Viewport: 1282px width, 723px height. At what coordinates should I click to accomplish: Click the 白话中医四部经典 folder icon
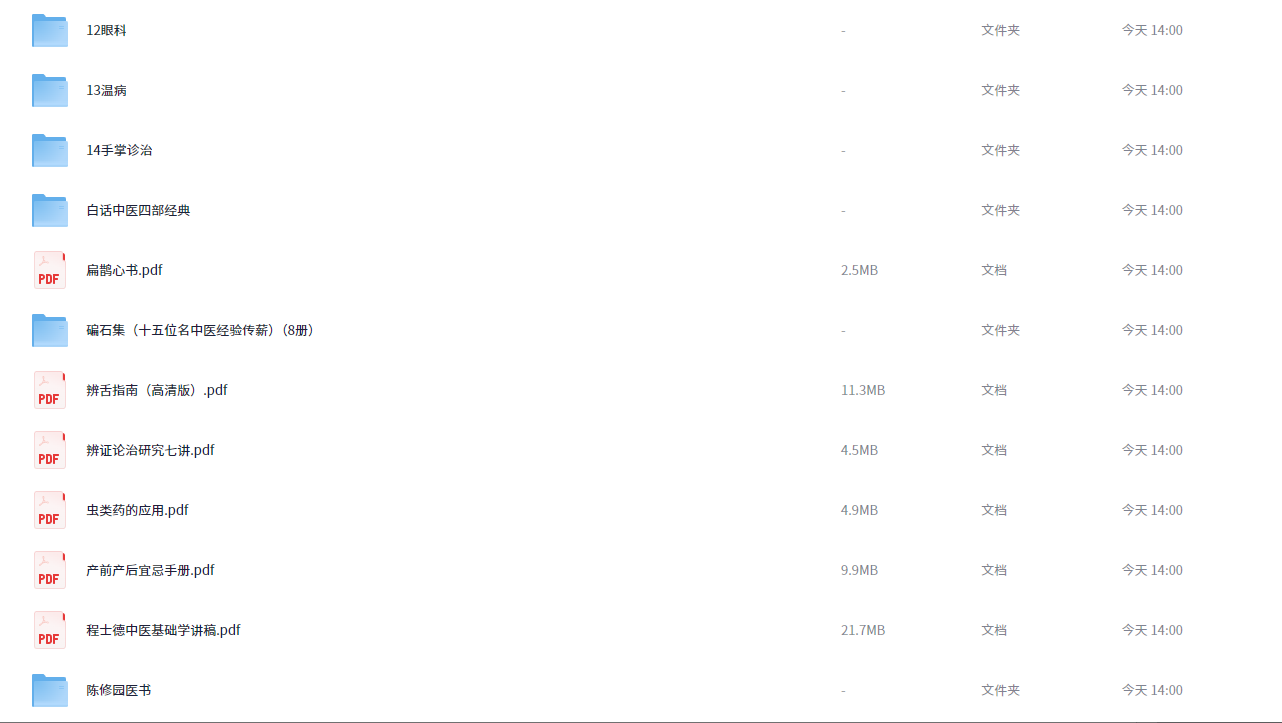pos(50,210)
